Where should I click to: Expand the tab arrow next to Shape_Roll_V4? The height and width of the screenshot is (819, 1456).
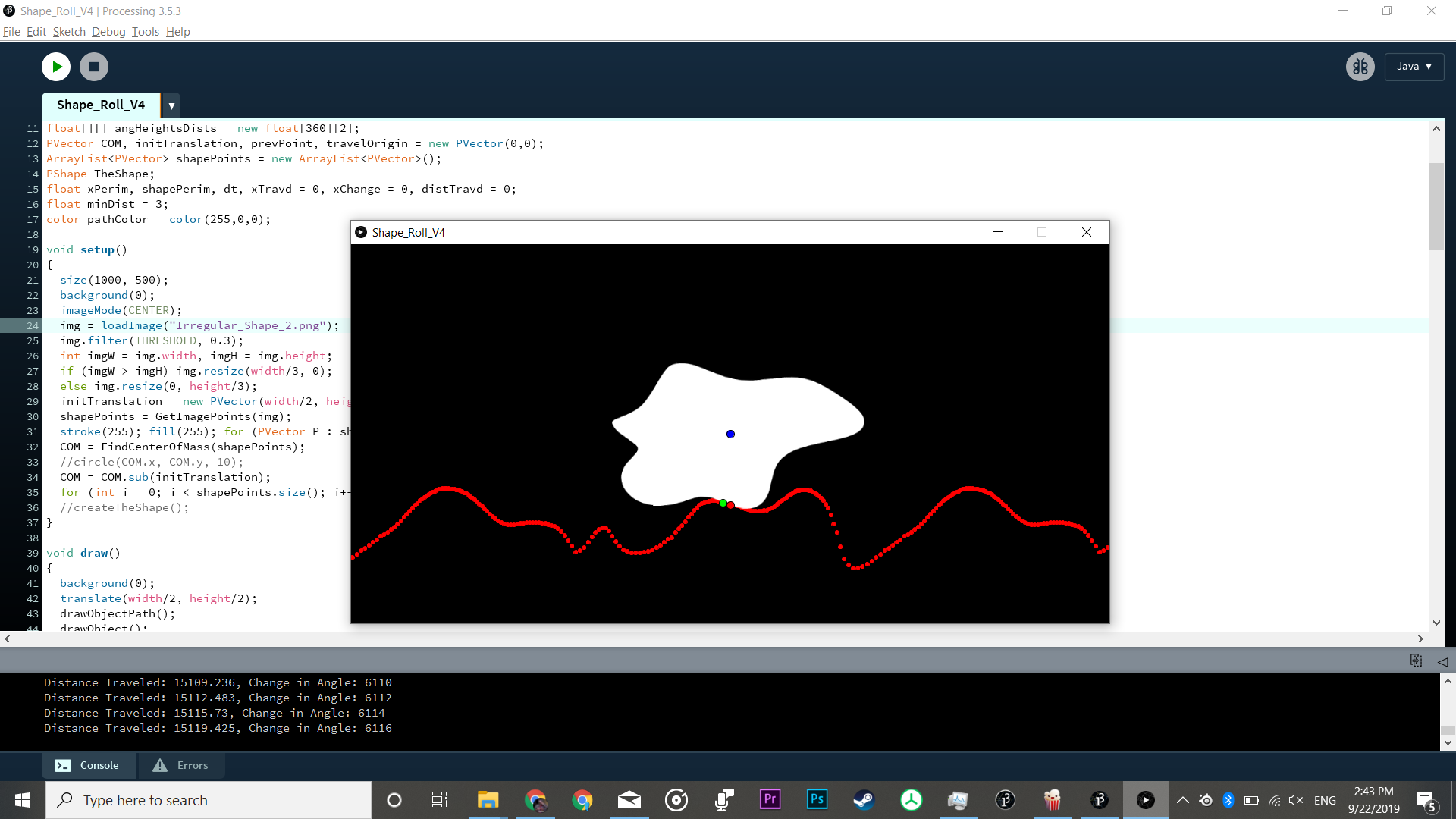point(171,105)
